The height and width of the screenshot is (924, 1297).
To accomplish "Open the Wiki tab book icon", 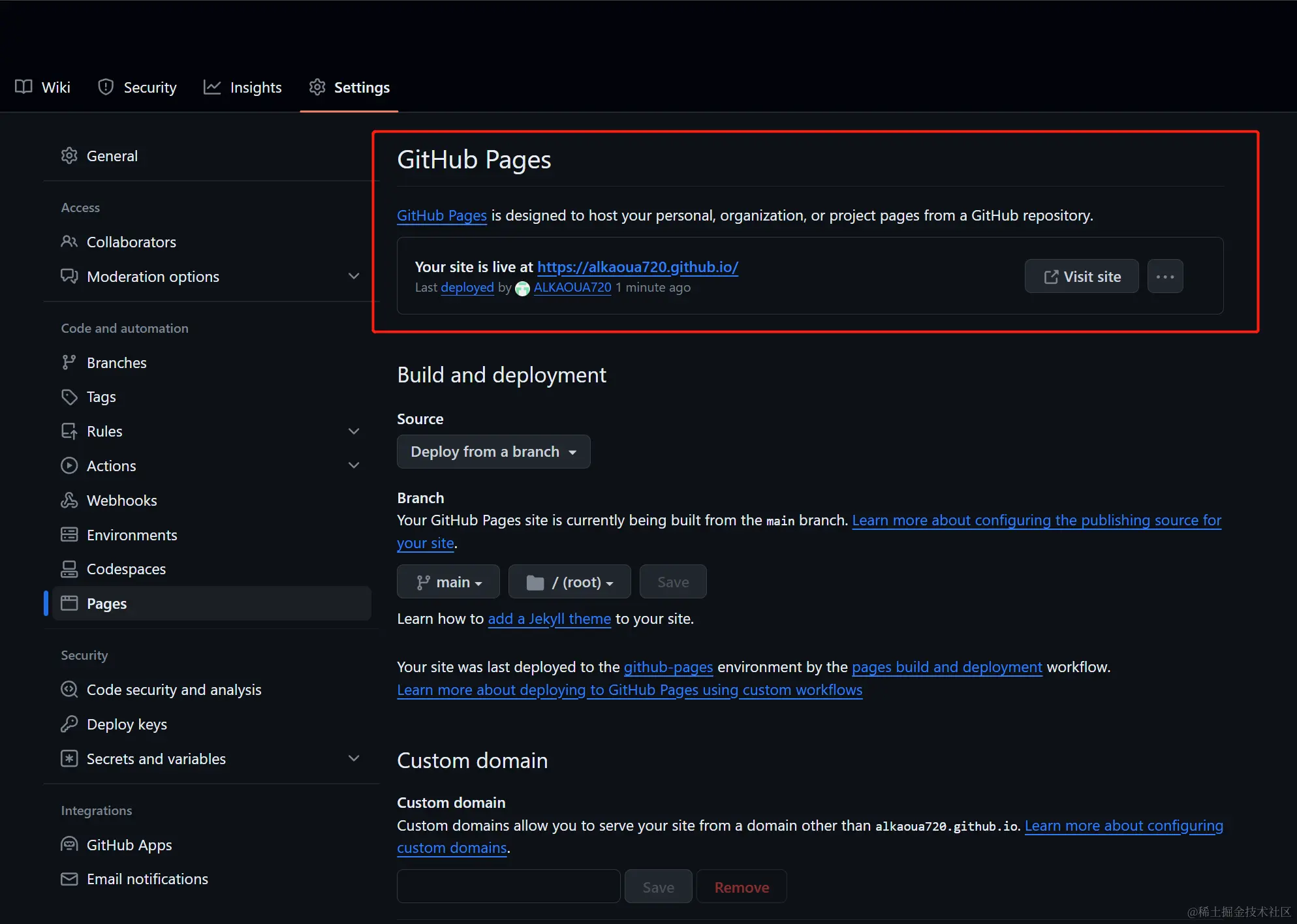I will [x=23, y=87].
